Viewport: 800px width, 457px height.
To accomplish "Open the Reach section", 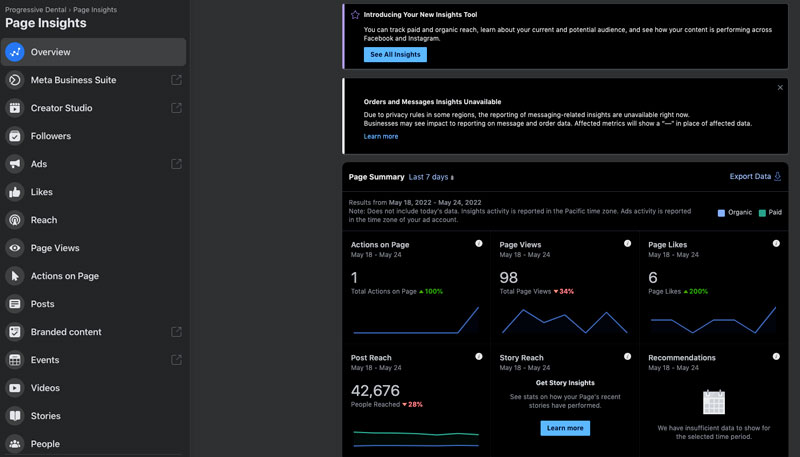I will coord(93,220).
